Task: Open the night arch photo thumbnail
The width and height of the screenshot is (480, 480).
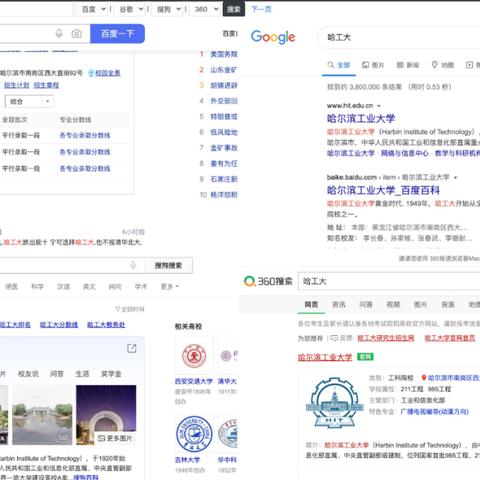Action: 106,415
